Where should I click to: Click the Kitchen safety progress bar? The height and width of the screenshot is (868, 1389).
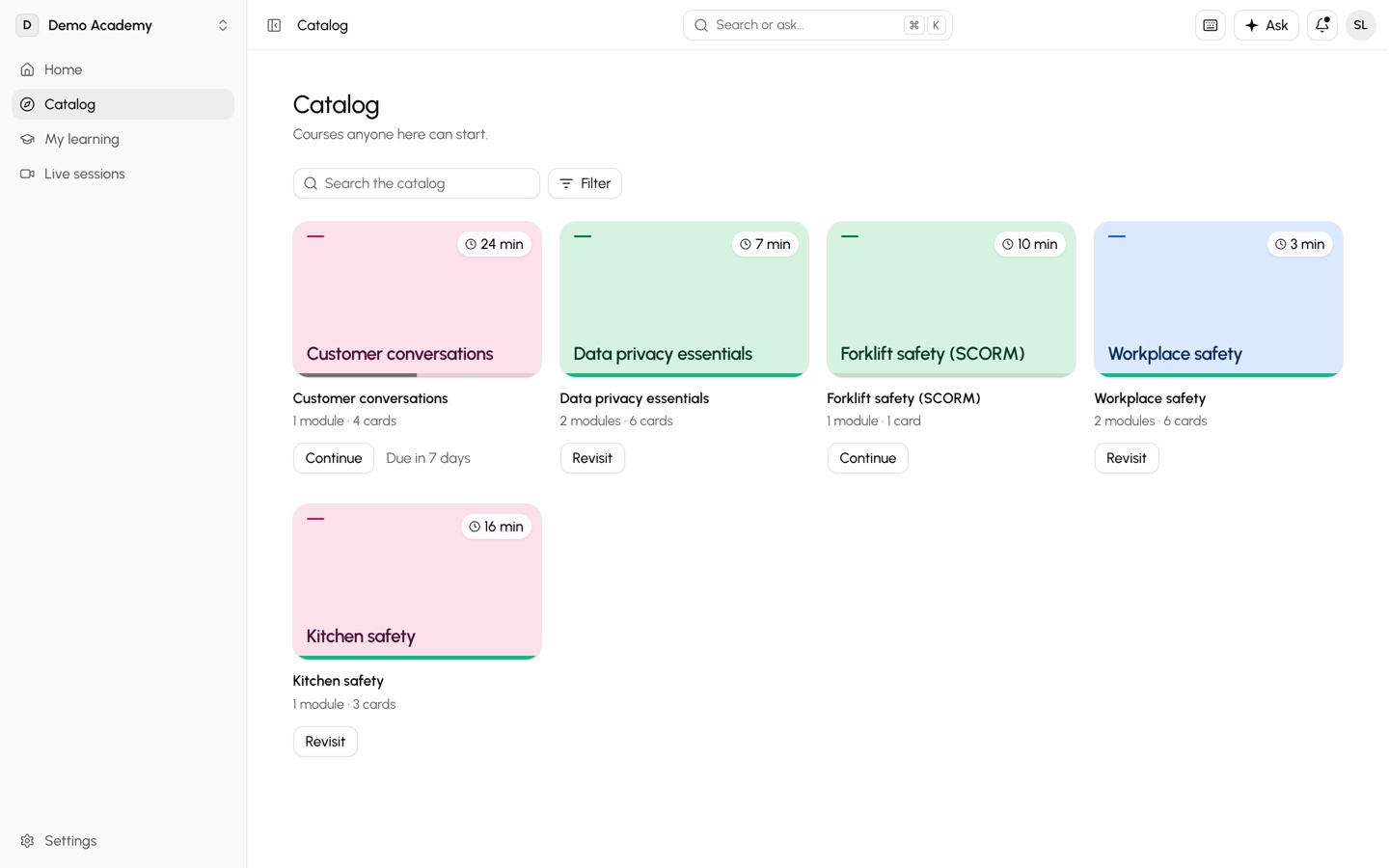(x=417, y=658)
